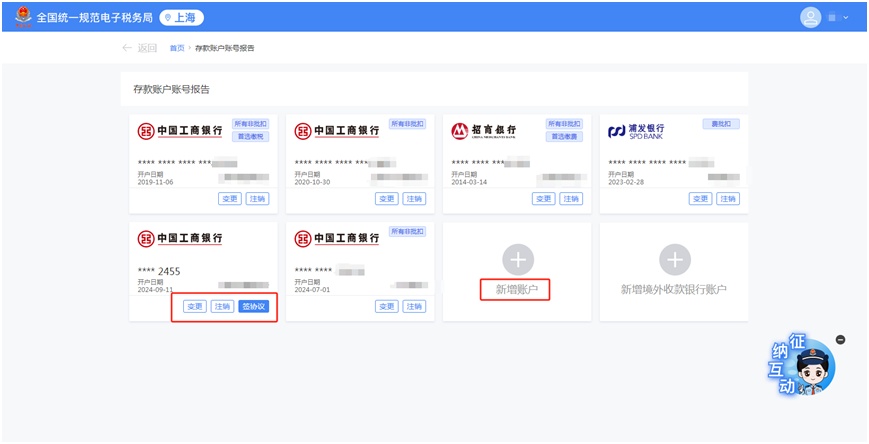This screenshot has height=444, width=869.
Task: Click 所有非批扣 tag on the 2024-07-01 card
Action: (407, 232)
